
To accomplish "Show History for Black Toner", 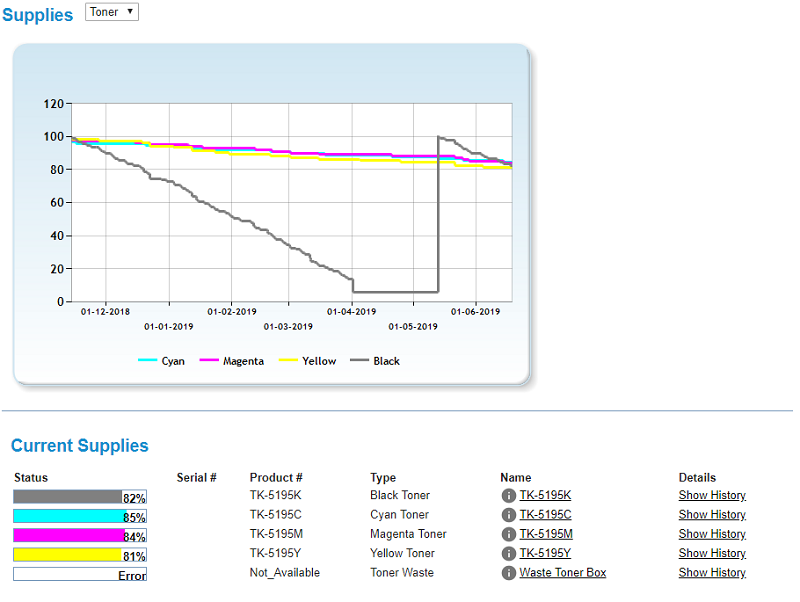I will 712,495.
